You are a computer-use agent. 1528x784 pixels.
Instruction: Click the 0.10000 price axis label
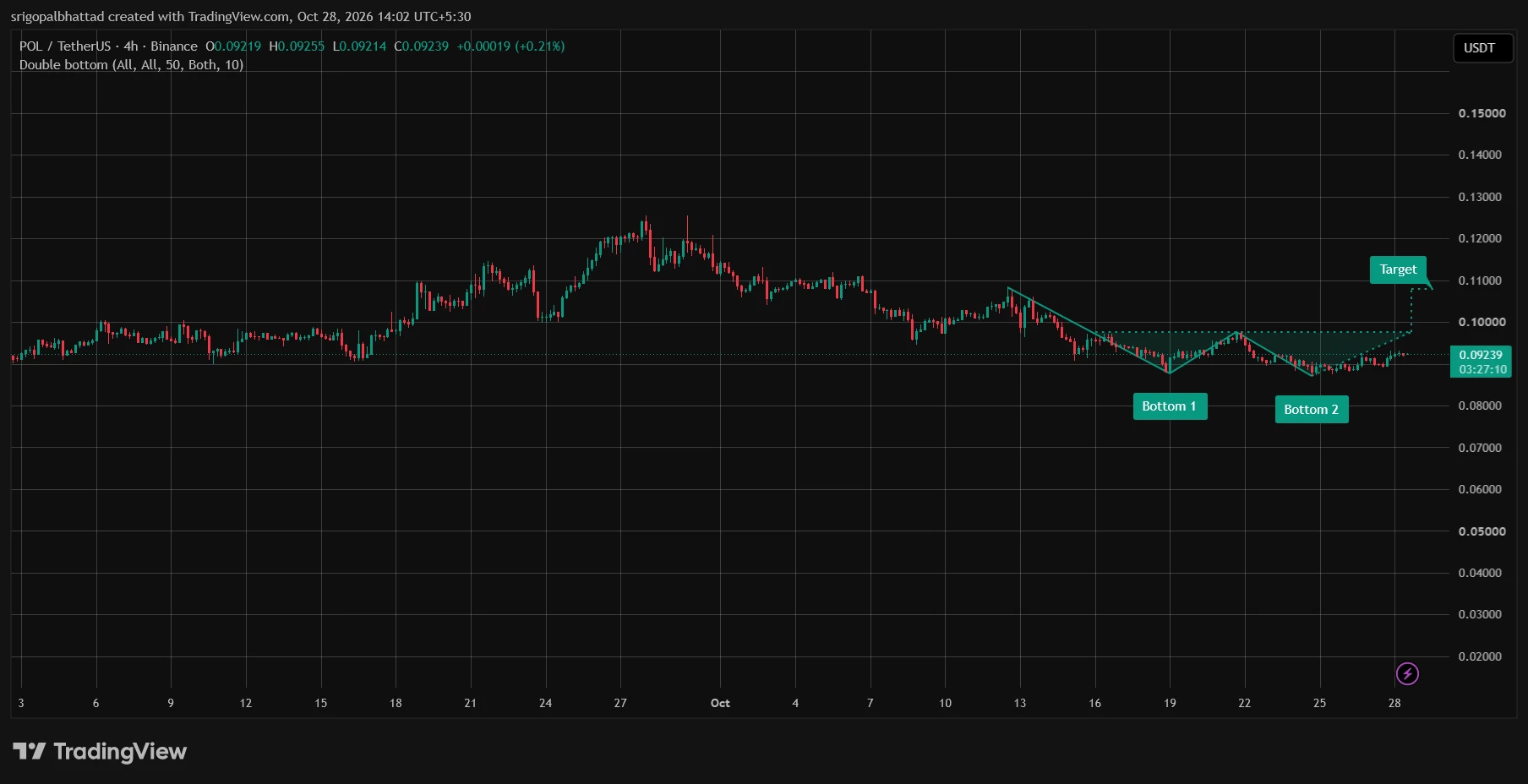tap(1482, 322)
